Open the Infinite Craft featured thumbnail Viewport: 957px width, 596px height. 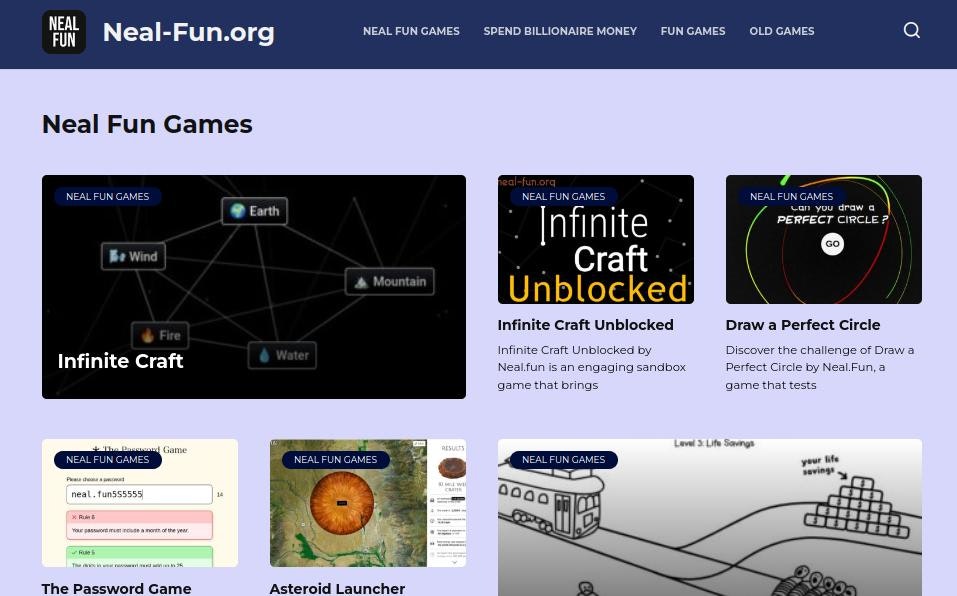click(254, 287)
